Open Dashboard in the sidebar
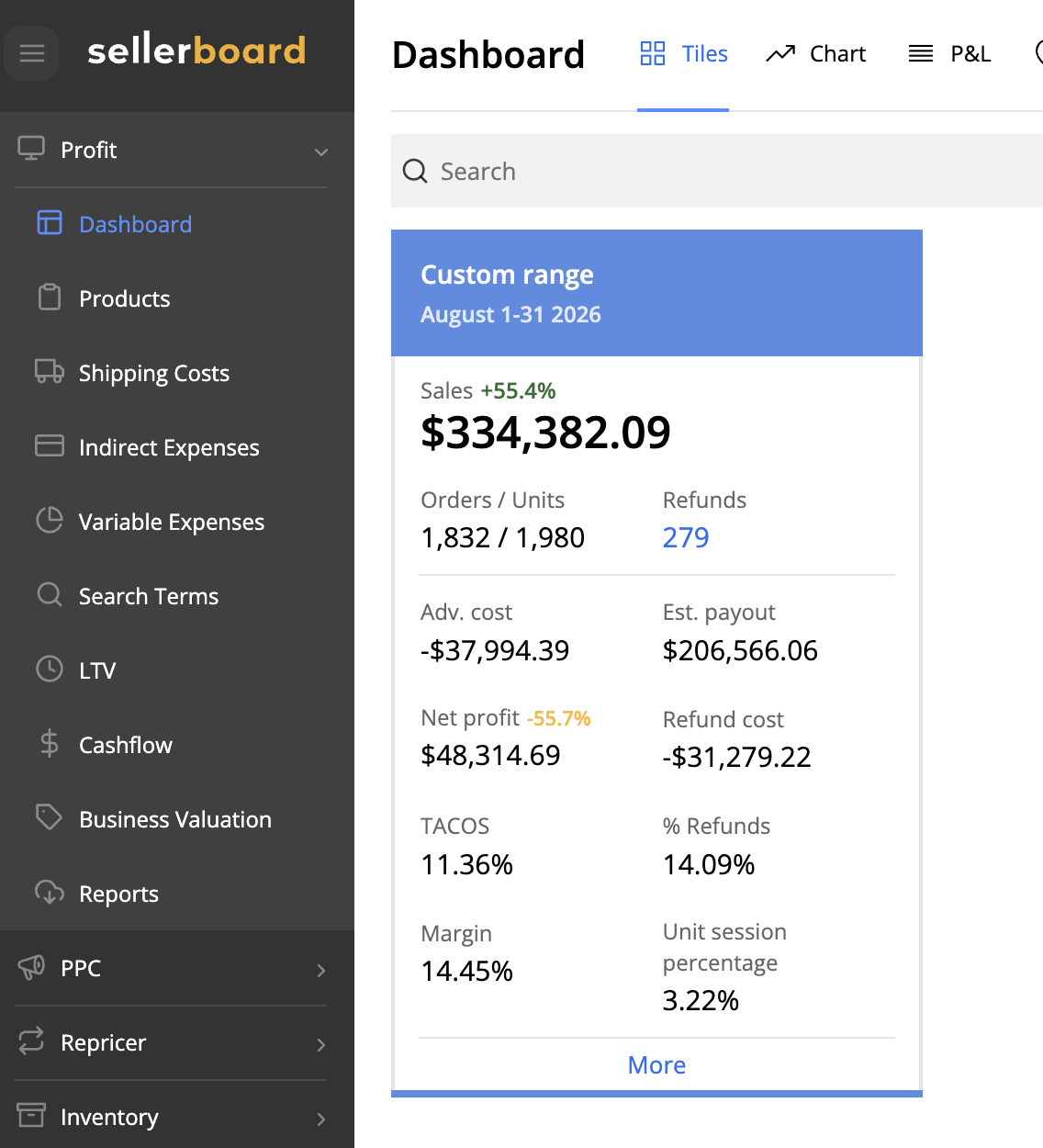 135,224
